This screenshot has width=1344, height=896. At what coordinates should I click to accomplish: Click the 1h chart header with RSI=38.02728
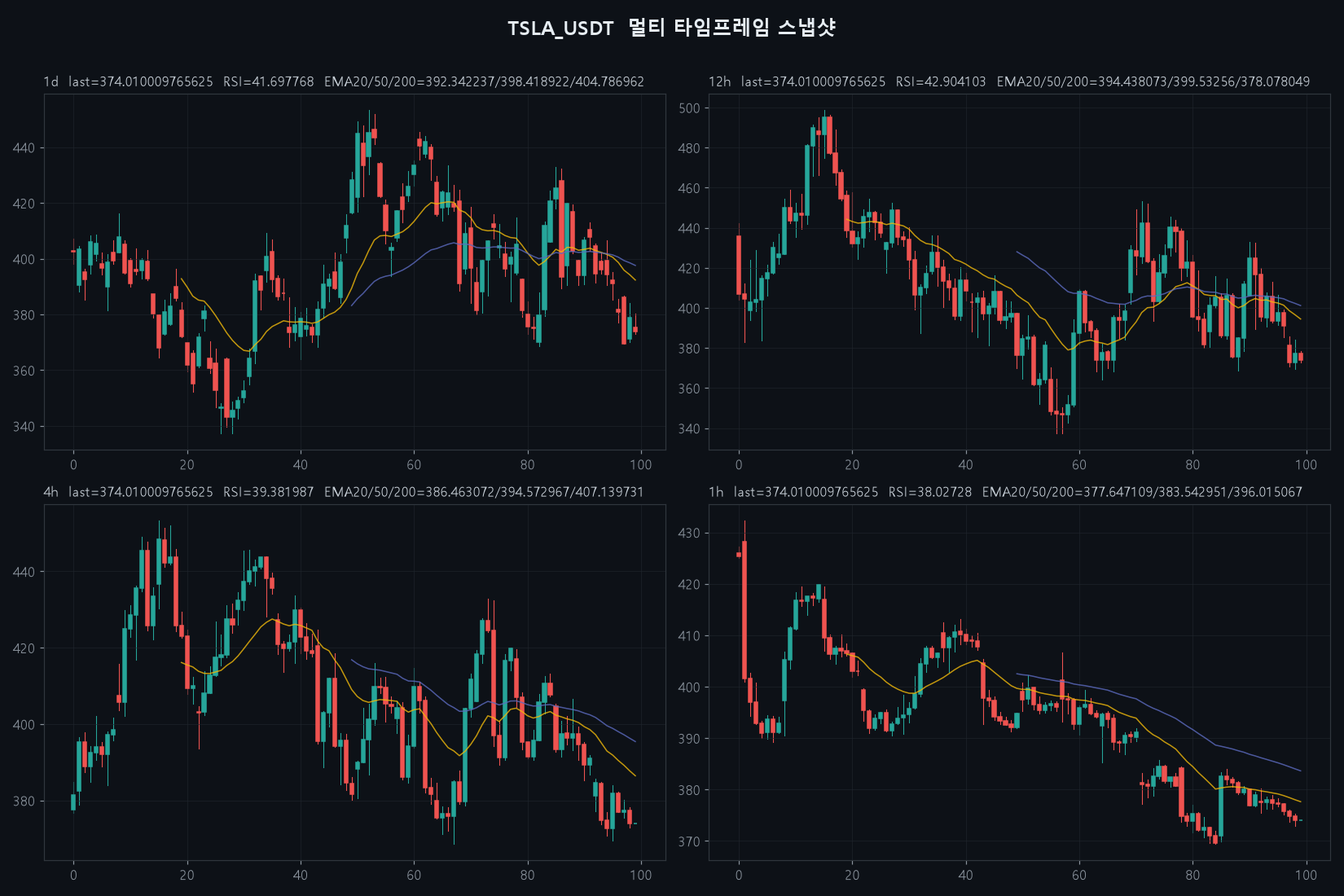[1006, 492]
